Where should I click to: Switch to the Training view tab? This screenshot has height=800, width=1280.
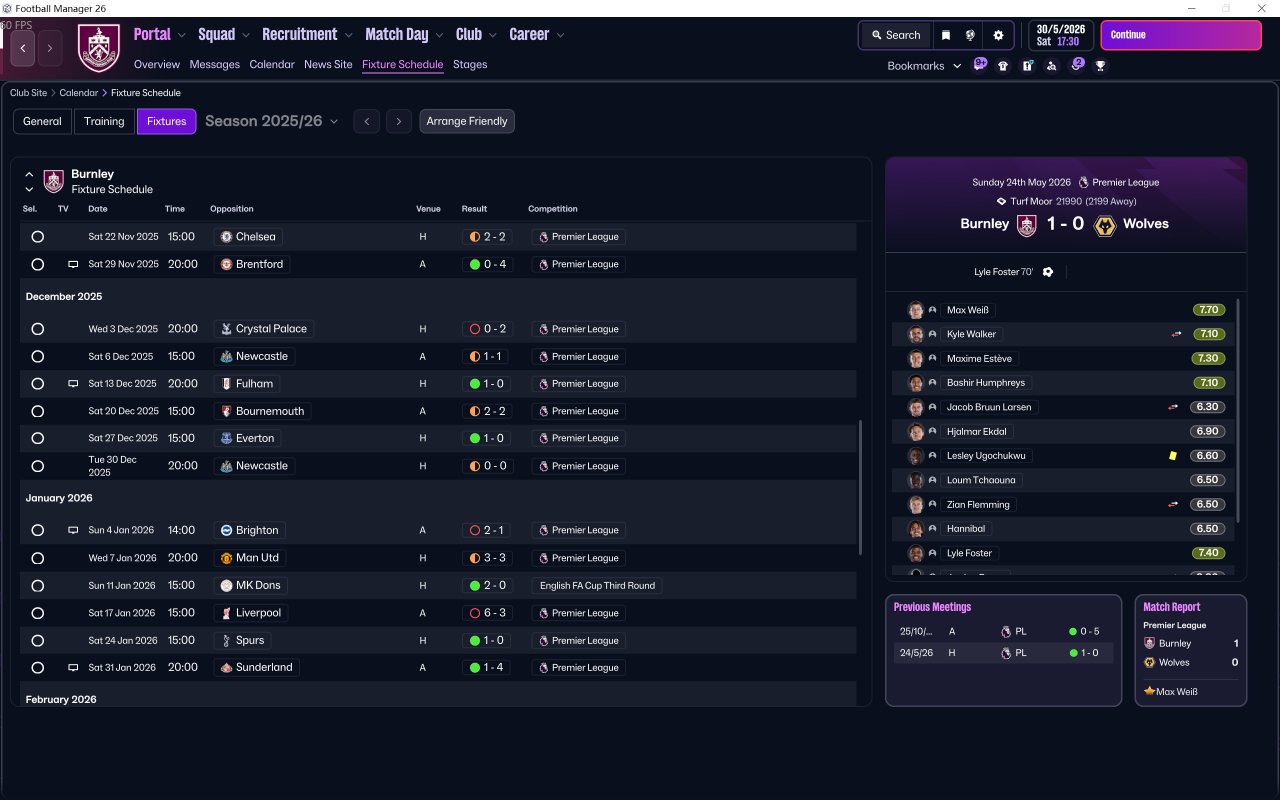[x=104, y=122]
